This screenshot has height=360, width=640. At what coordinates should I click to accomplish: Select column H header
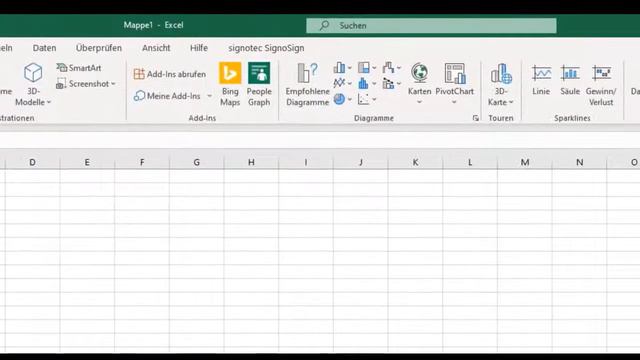(251, 162)
